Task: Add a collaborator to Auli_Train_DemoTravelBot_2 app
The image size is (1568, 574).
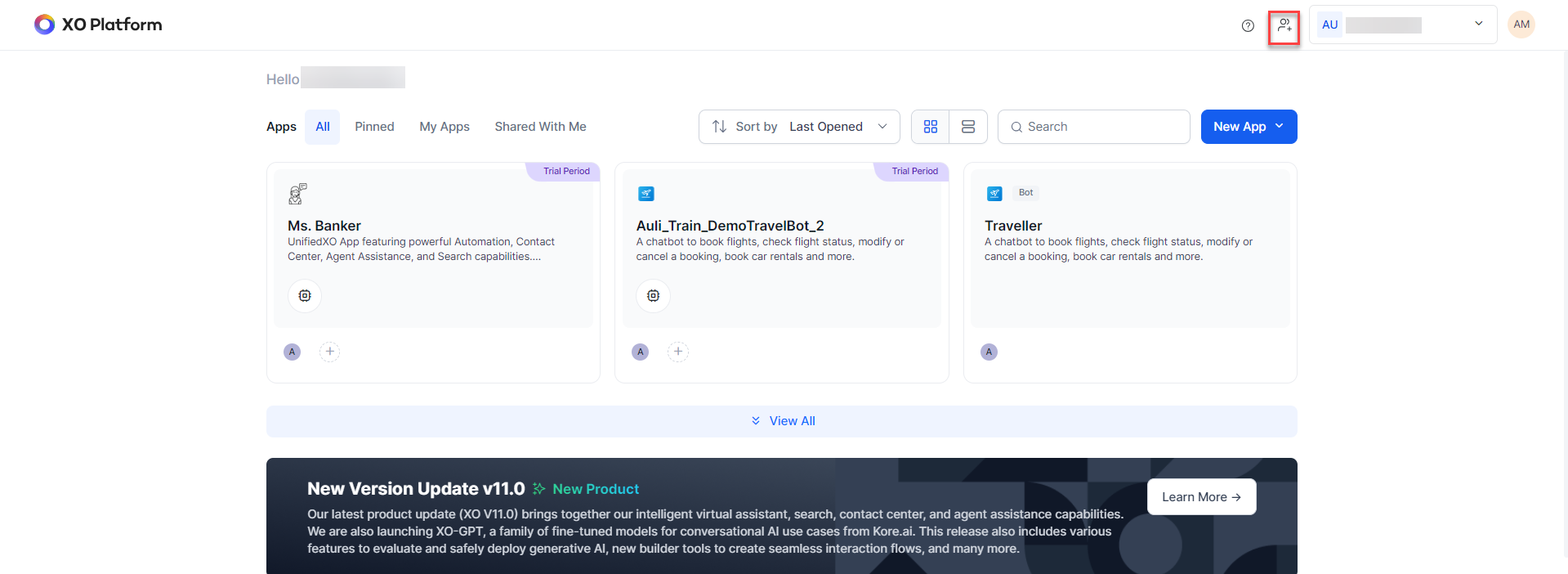Action: point(677,352)
